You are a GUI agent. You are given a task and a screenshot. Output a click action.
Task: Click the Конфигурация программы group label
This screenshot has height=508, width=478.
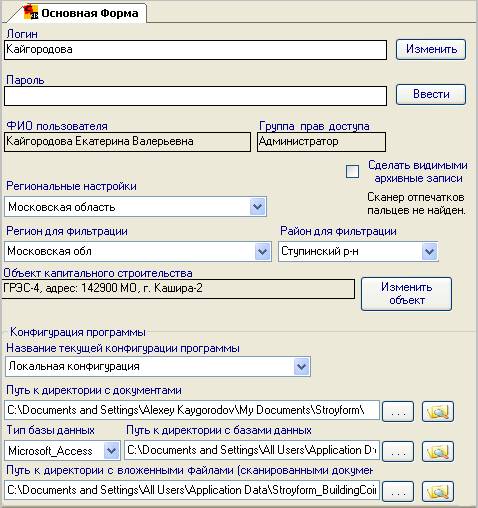78,332
